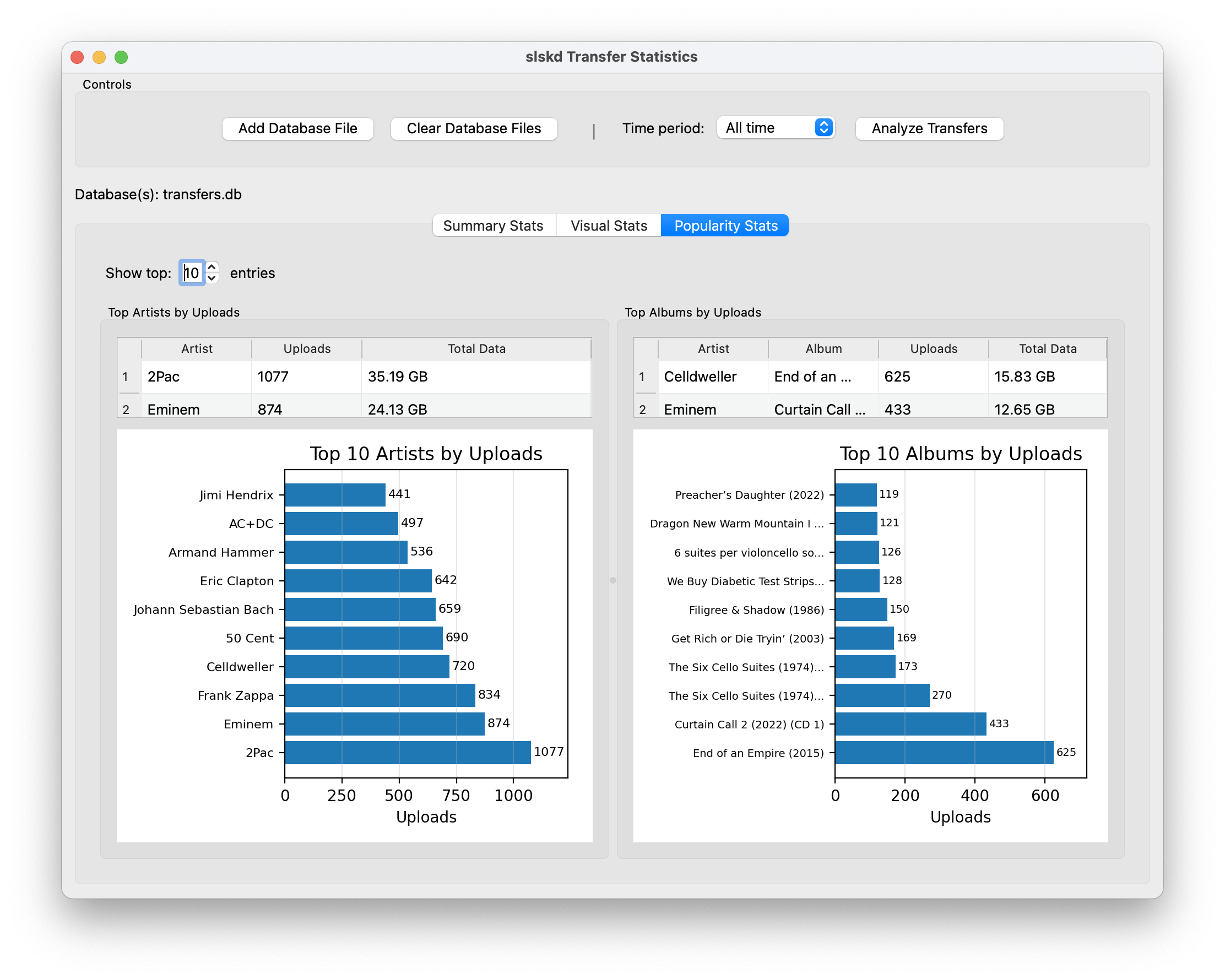Screen dimensions: 1225x980
Task: Sort artists table by Total Data column
Action: coord(476,349)
